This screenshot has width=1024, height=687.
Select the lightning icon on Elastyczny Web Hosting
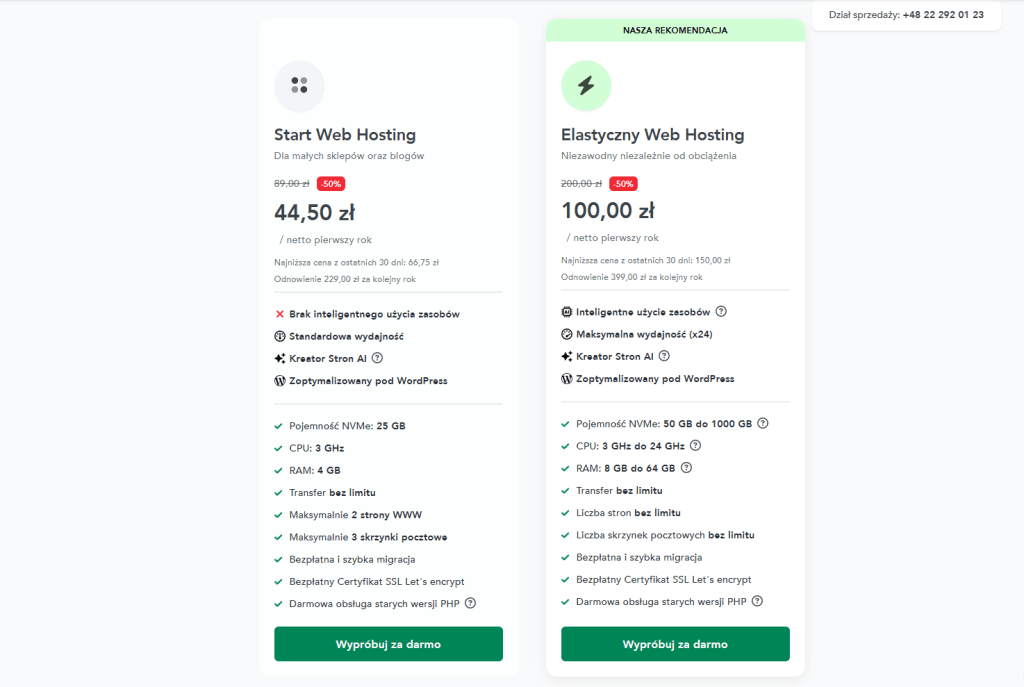point(586,86)
